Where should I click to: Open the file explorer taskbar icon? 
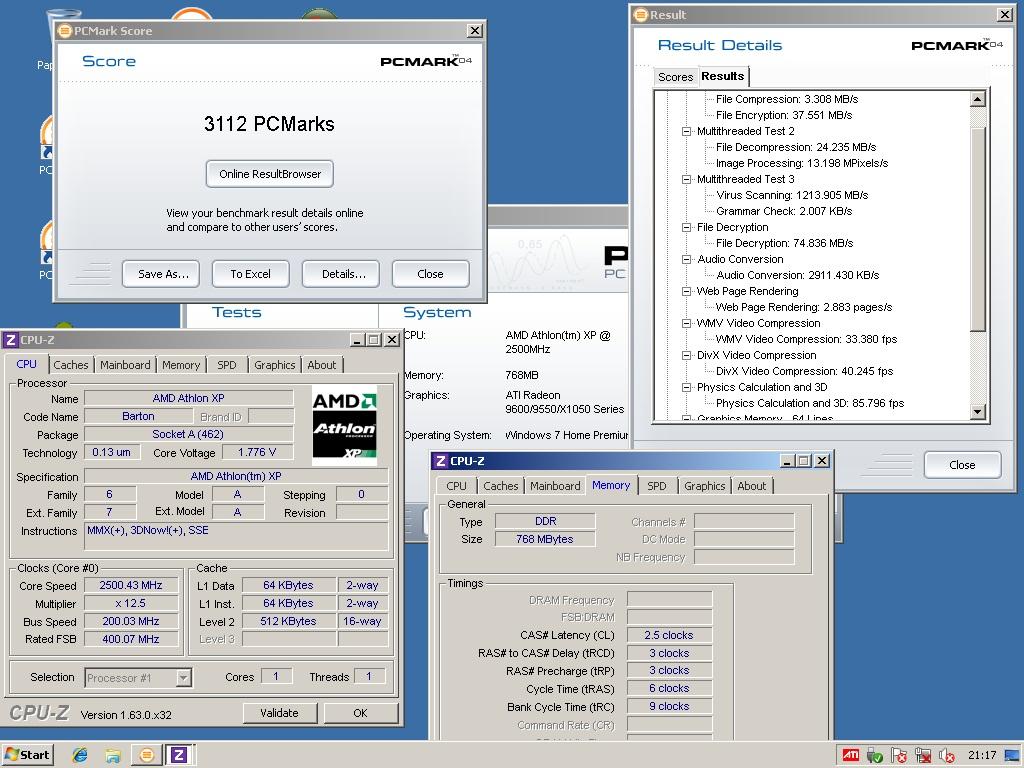[x=113, y=755]
